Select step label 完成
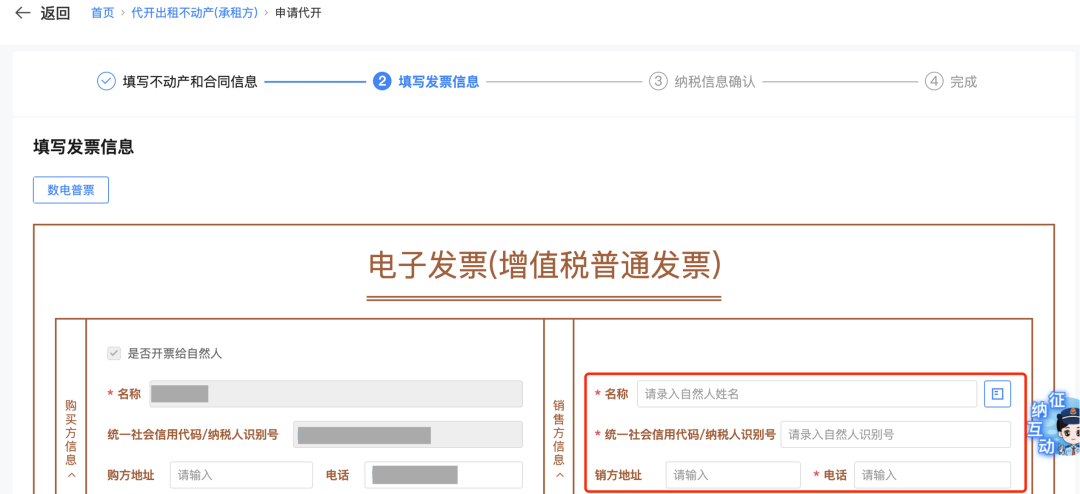 964,82
